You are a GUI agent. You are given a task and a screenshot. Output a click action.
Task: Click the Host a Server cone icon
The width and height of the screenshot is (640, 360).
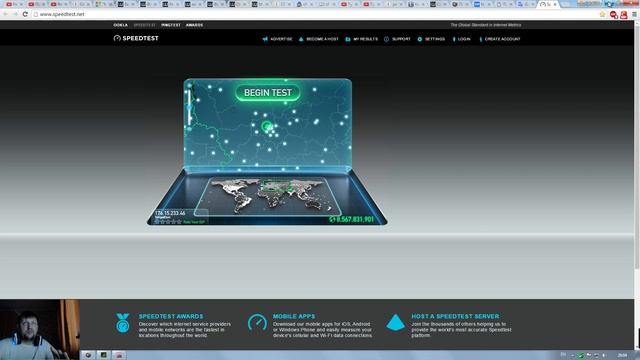coord(396,322)
